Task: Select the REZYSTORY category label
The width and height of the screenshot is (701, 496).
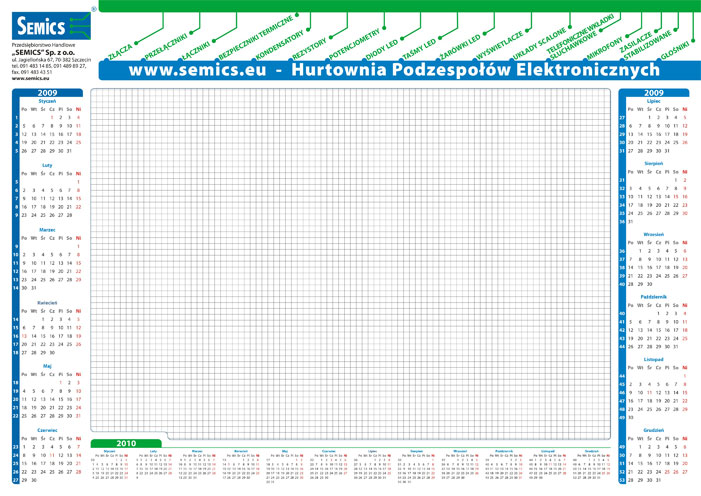Action: (310, 49)
